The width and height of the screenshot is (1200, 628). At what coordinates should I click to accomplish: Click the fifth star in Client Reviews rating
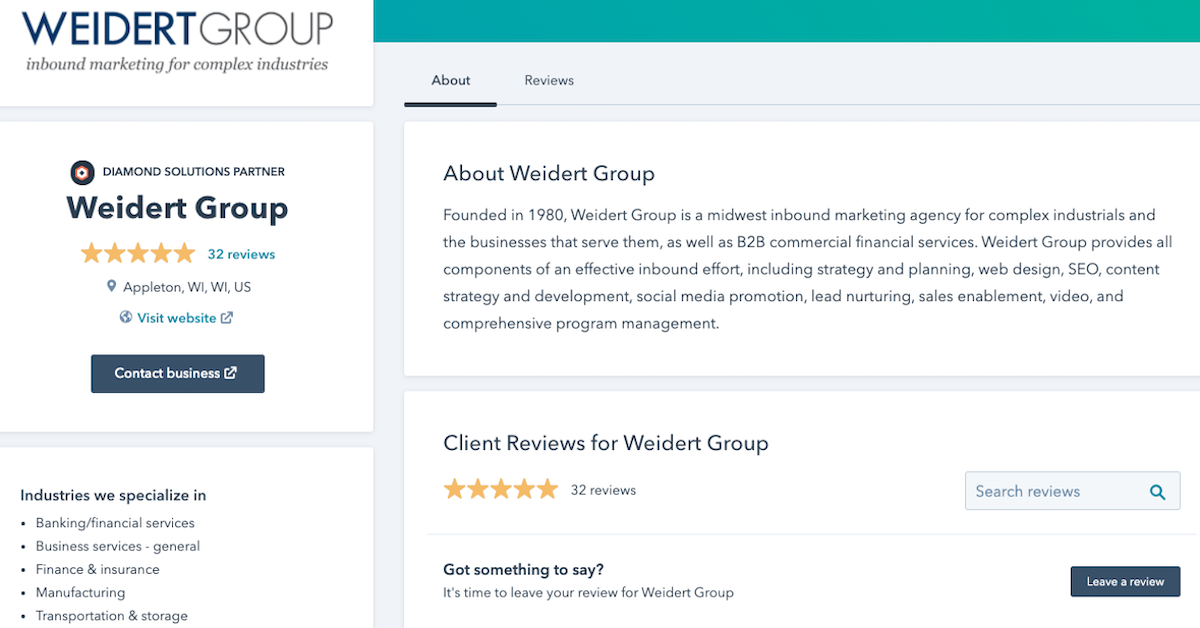pyautogui.click(x=546, y=489)
